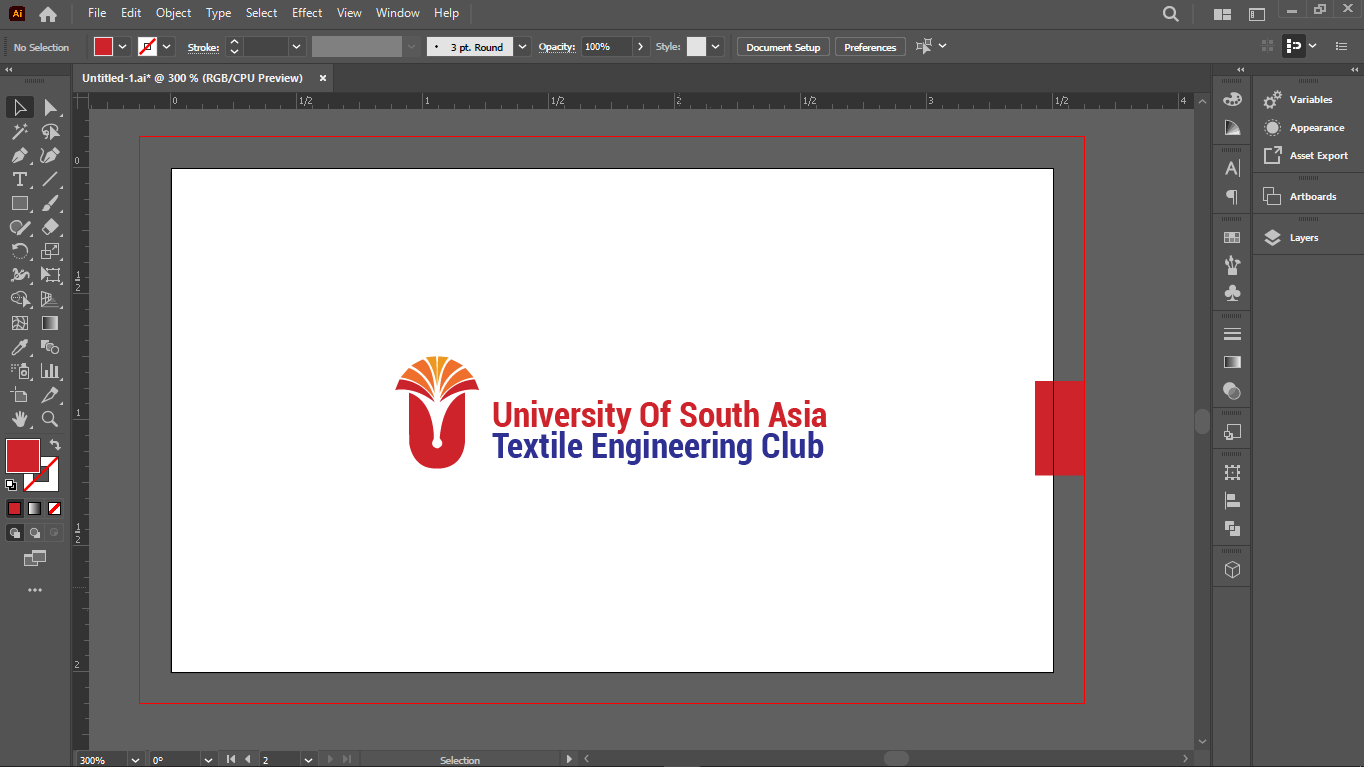Select the Magic Wand tool

pyautogui.click(x=19, y=131)
